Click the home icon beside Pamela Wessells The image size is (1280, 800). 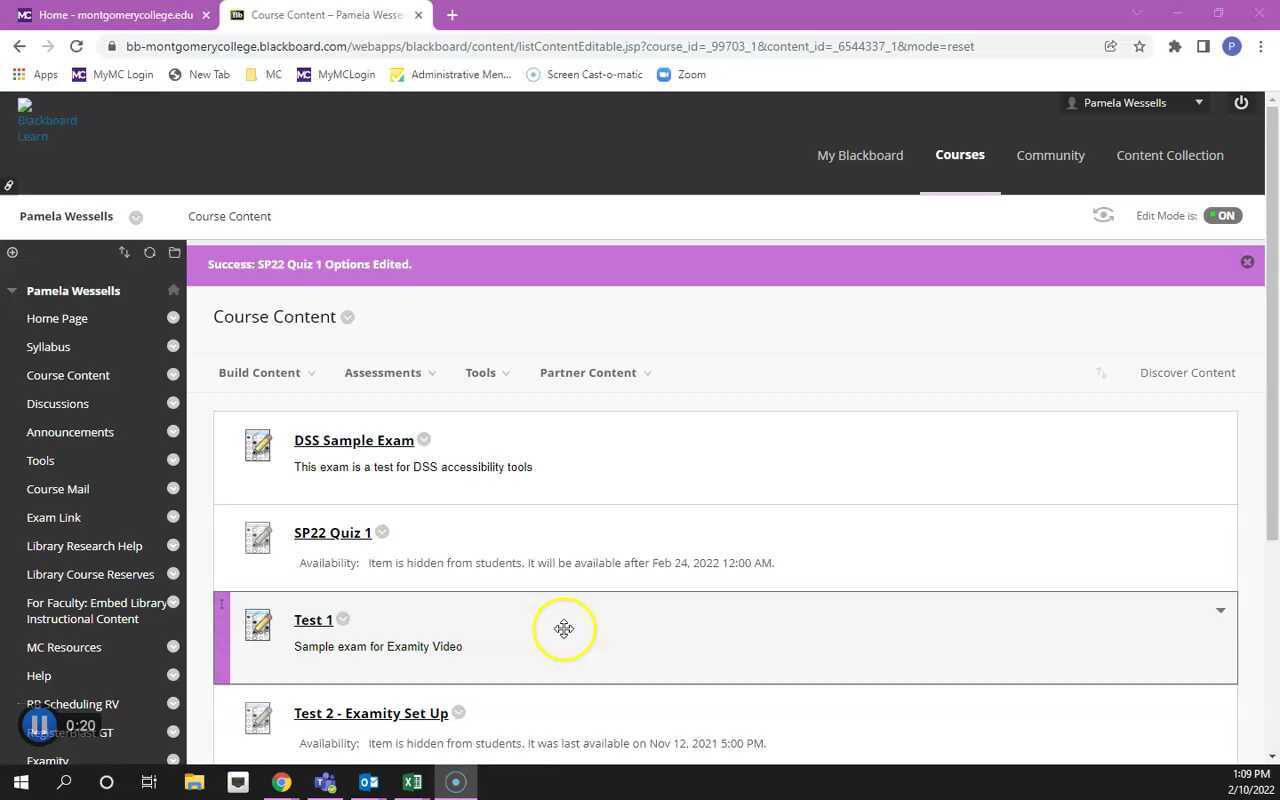point(173,290)
